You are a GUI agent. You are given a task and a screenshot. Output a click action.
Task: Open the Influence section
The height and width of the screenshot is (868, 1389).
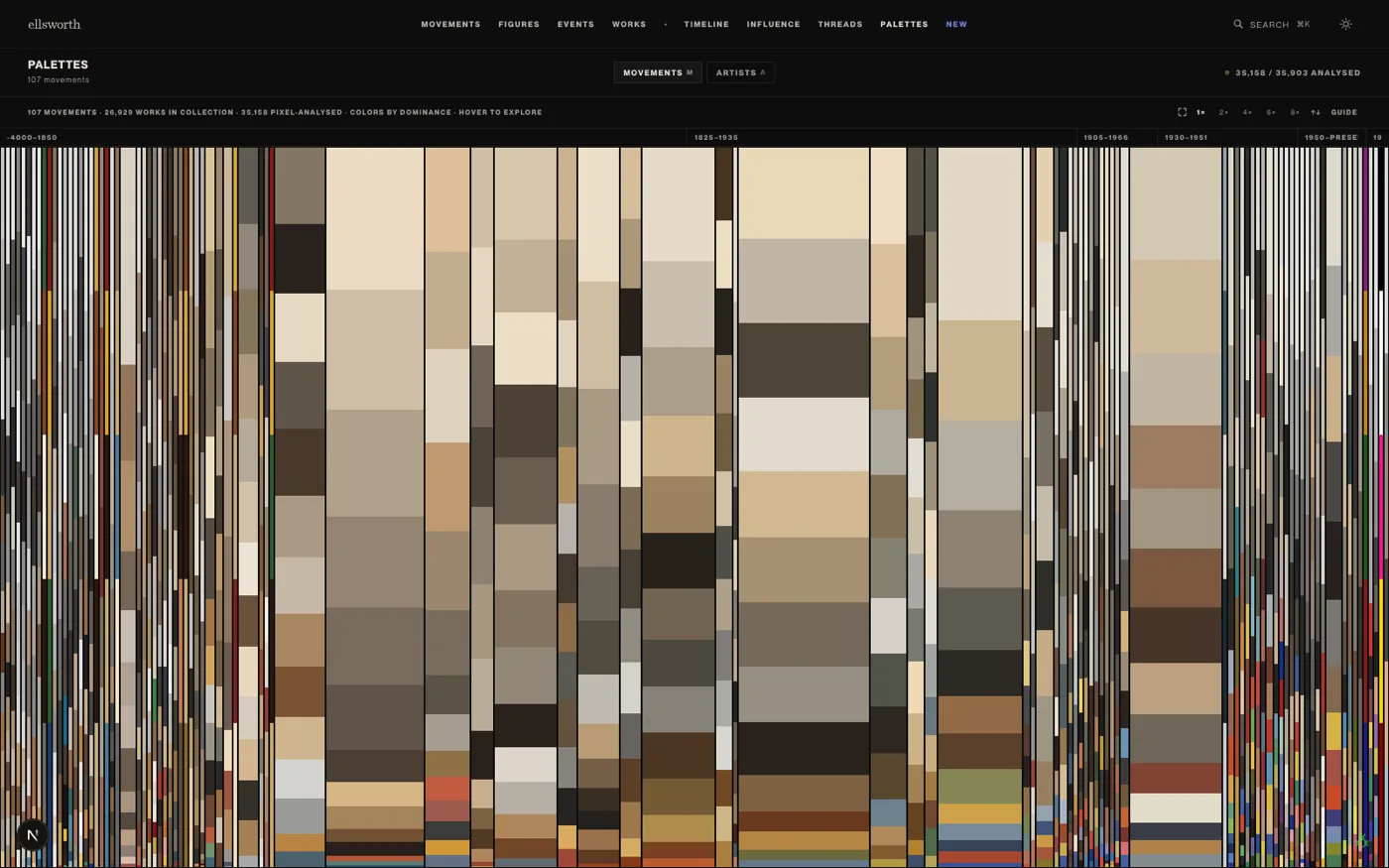pyautogui.click(x=773, y=24)
